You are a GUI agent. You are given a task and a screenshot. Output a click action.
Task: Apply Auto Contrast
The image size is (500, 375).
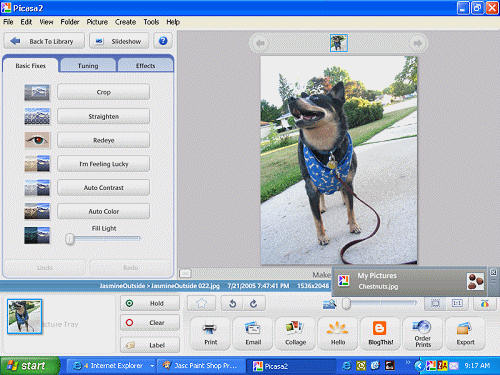(104, 188)
